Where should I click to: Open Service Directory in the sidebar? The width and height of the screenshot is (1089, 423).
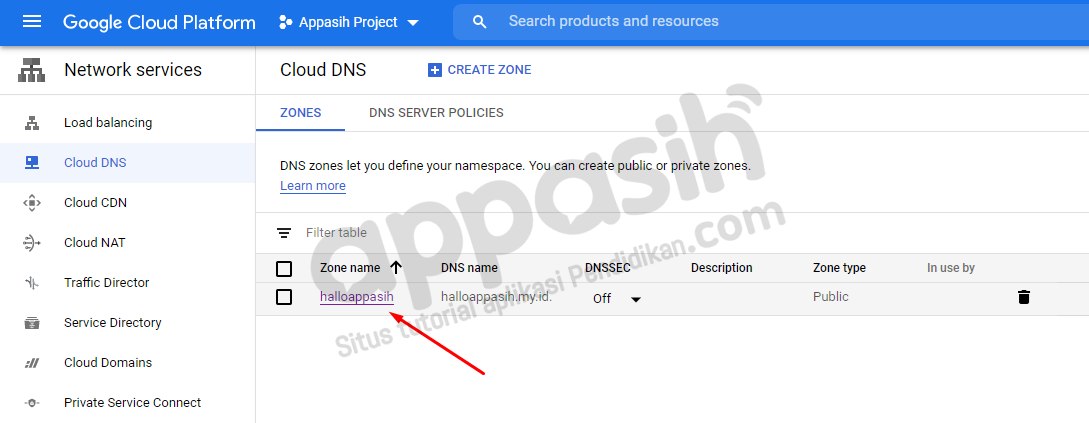(113, 323)
